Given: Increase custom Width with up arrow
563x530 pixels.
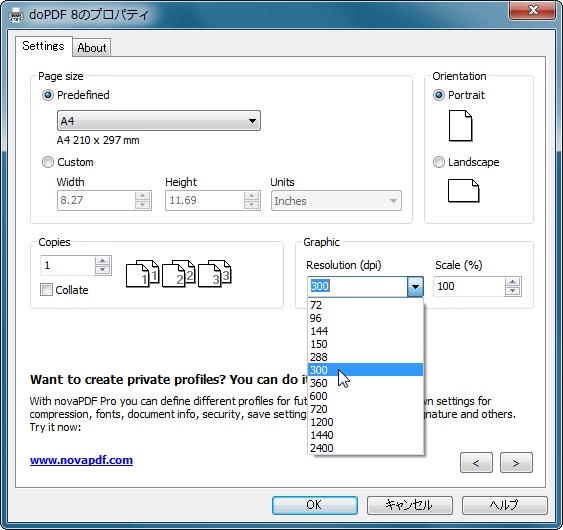Looking at the screenshot, I should (143, 196).
